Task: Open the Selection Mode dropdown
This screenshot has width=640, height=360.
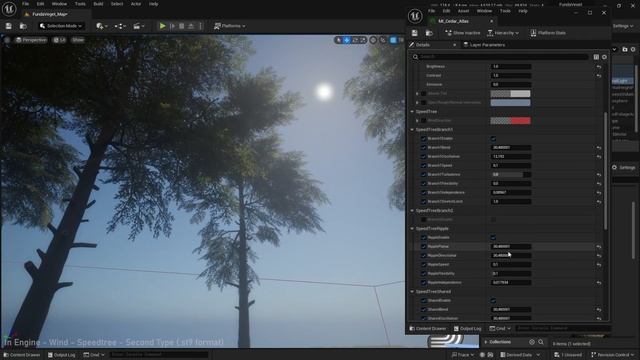Action: (61, 26)
